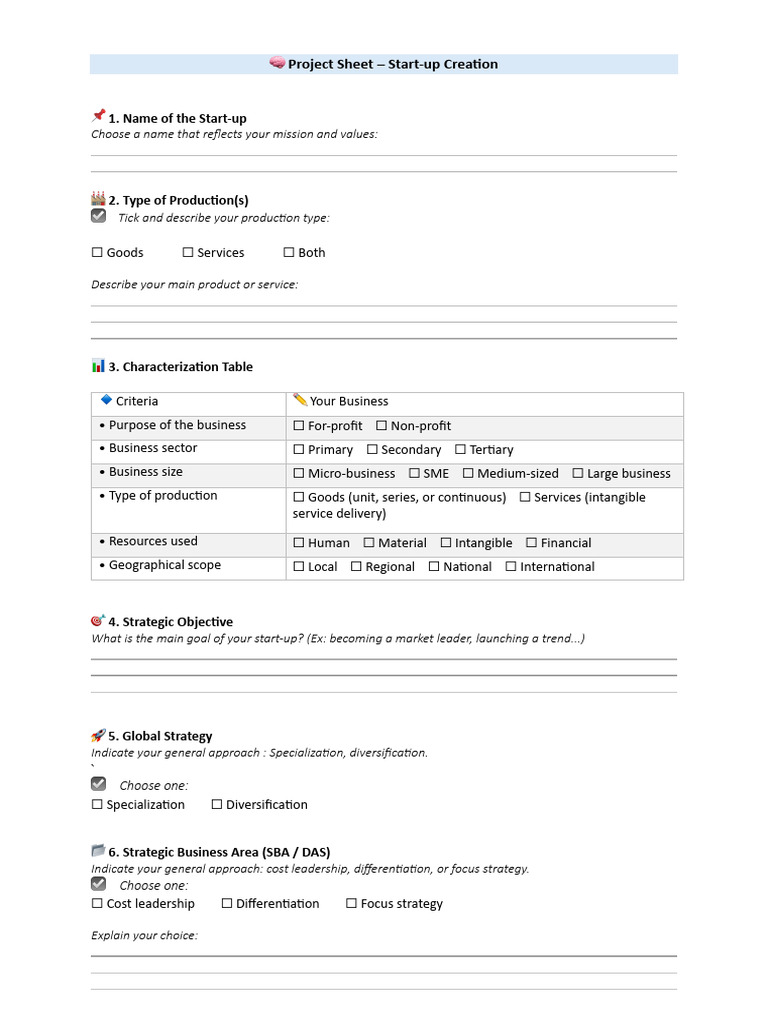The image size is (768, 1024).
Task: Choose the Diversification checkbox
Action: pos(217,805)
